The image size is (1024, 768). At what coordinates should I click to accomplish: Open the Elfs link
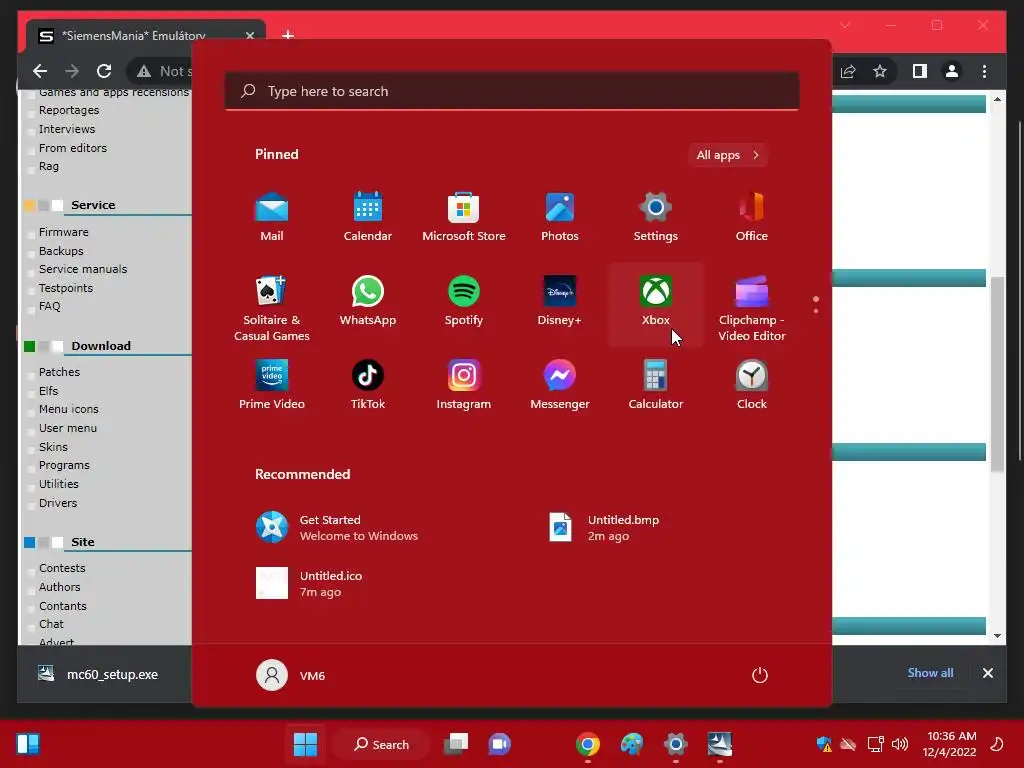pos(48,391)
